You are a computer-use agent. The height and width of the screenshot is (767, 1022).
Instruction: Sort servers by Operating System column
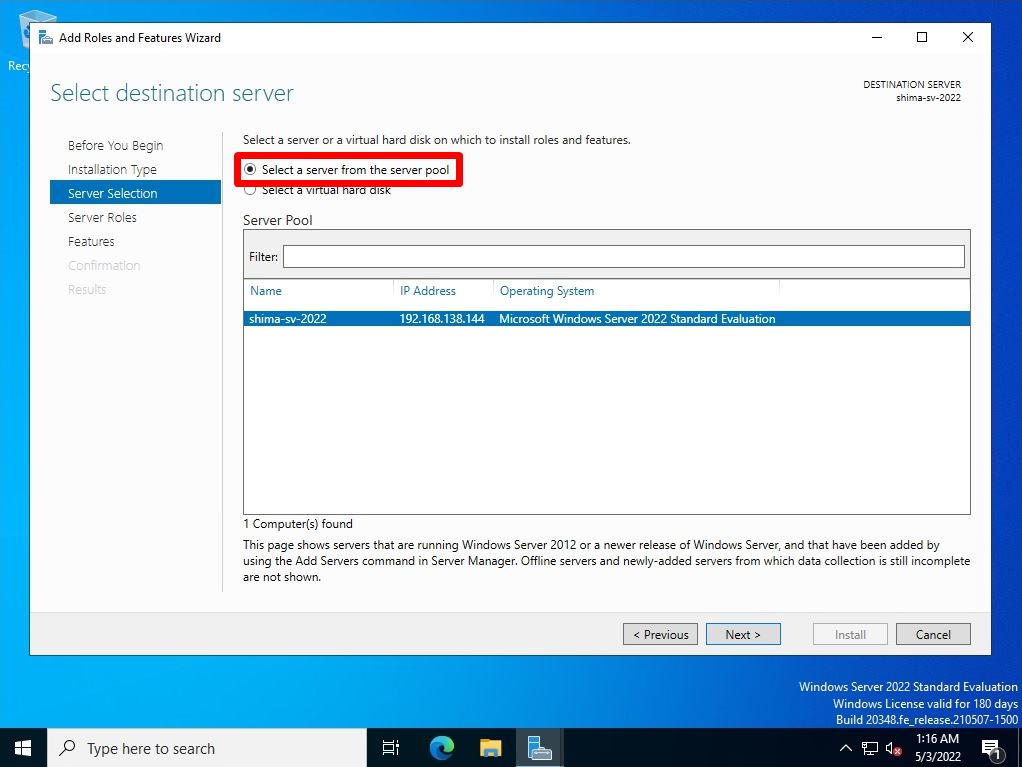click(547, 291)
